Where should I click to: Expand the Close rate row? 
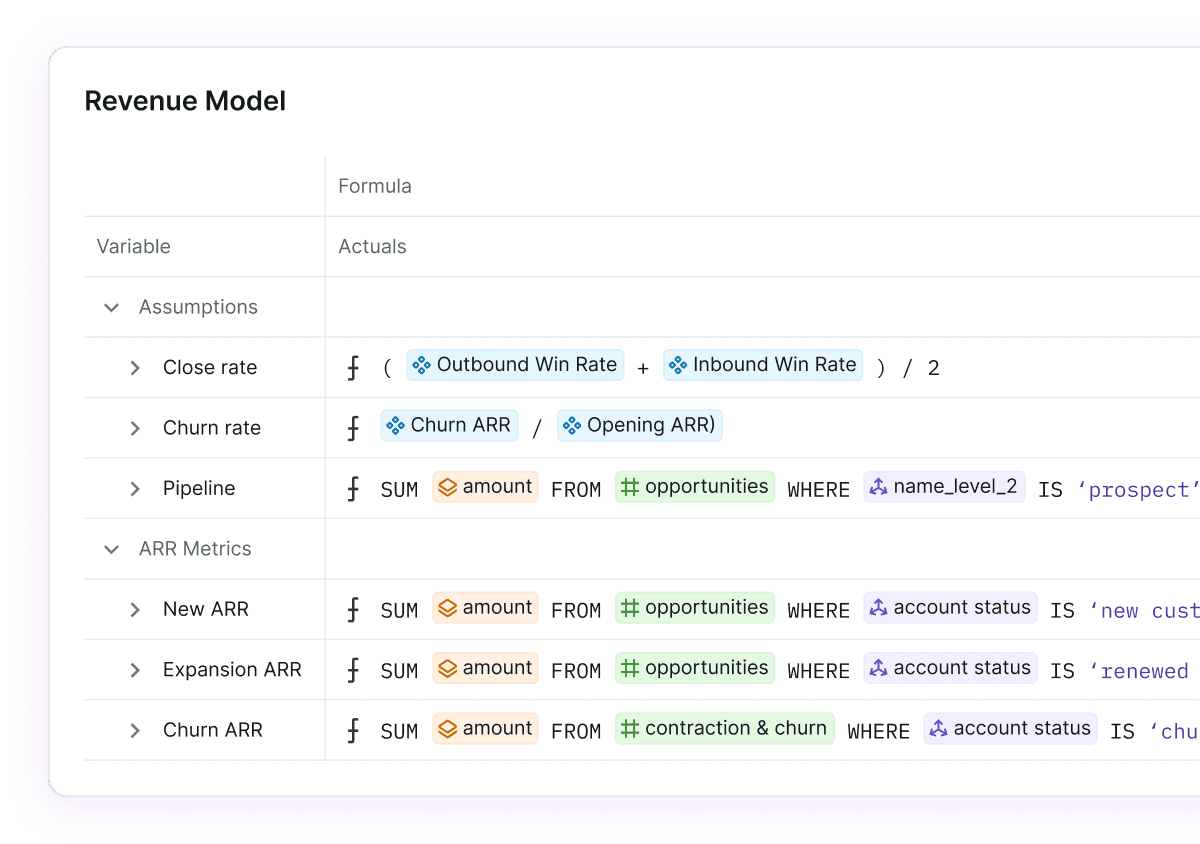(x=136, y=367)
